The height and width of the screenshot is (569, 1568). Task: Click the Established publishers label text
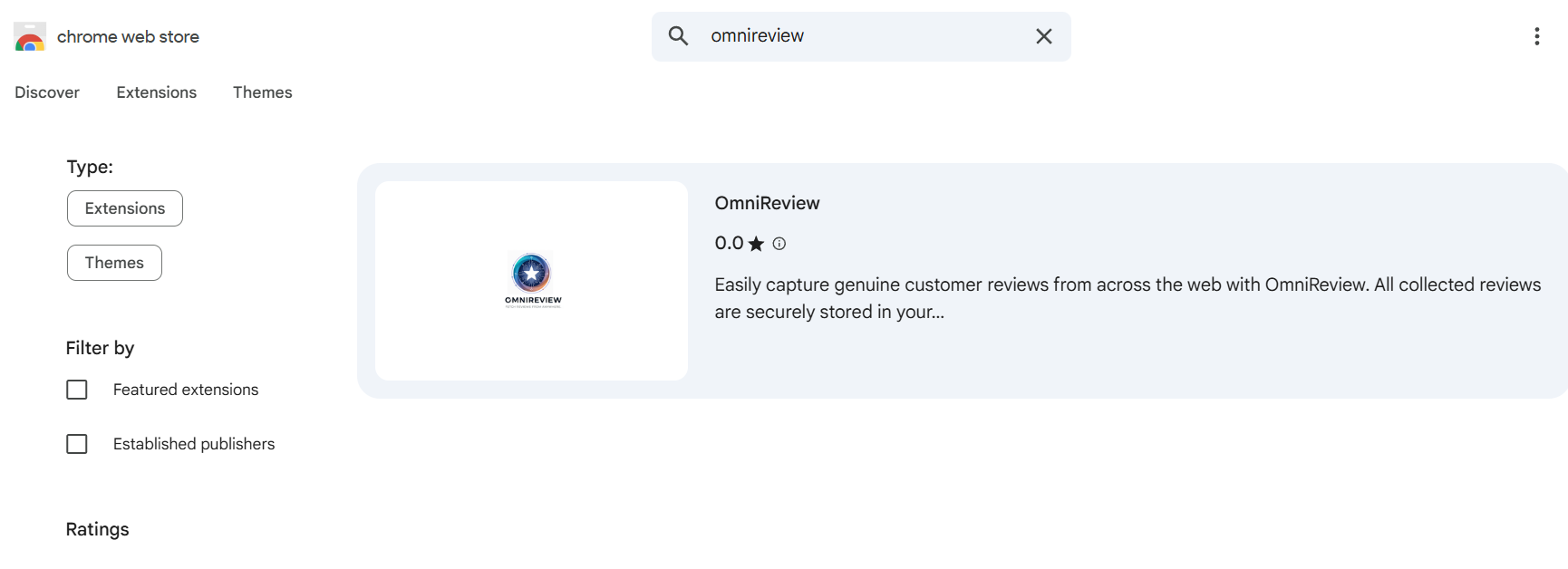click(x=194, y=444)
